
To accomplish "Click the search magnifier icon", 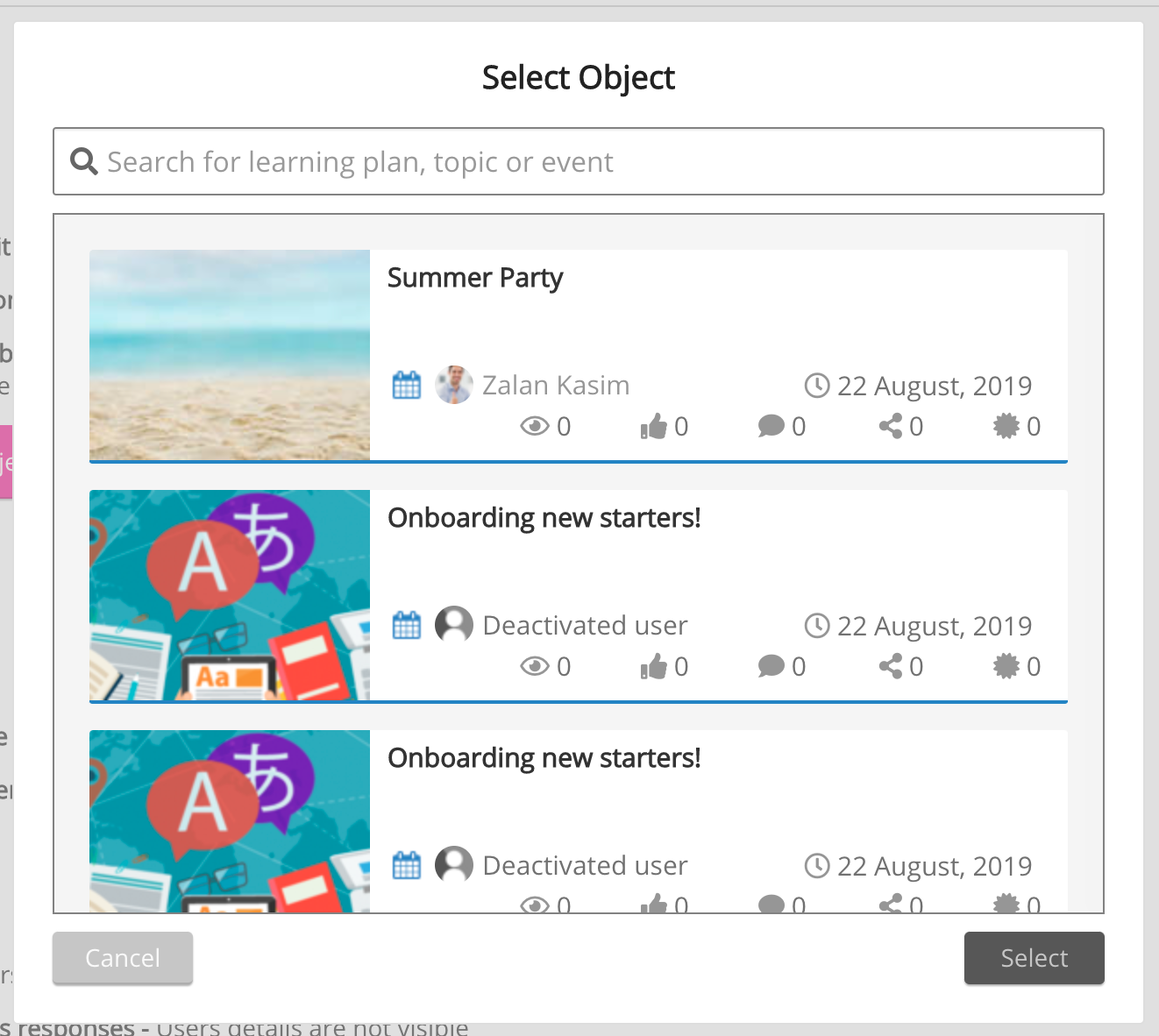I will (83, 161).
